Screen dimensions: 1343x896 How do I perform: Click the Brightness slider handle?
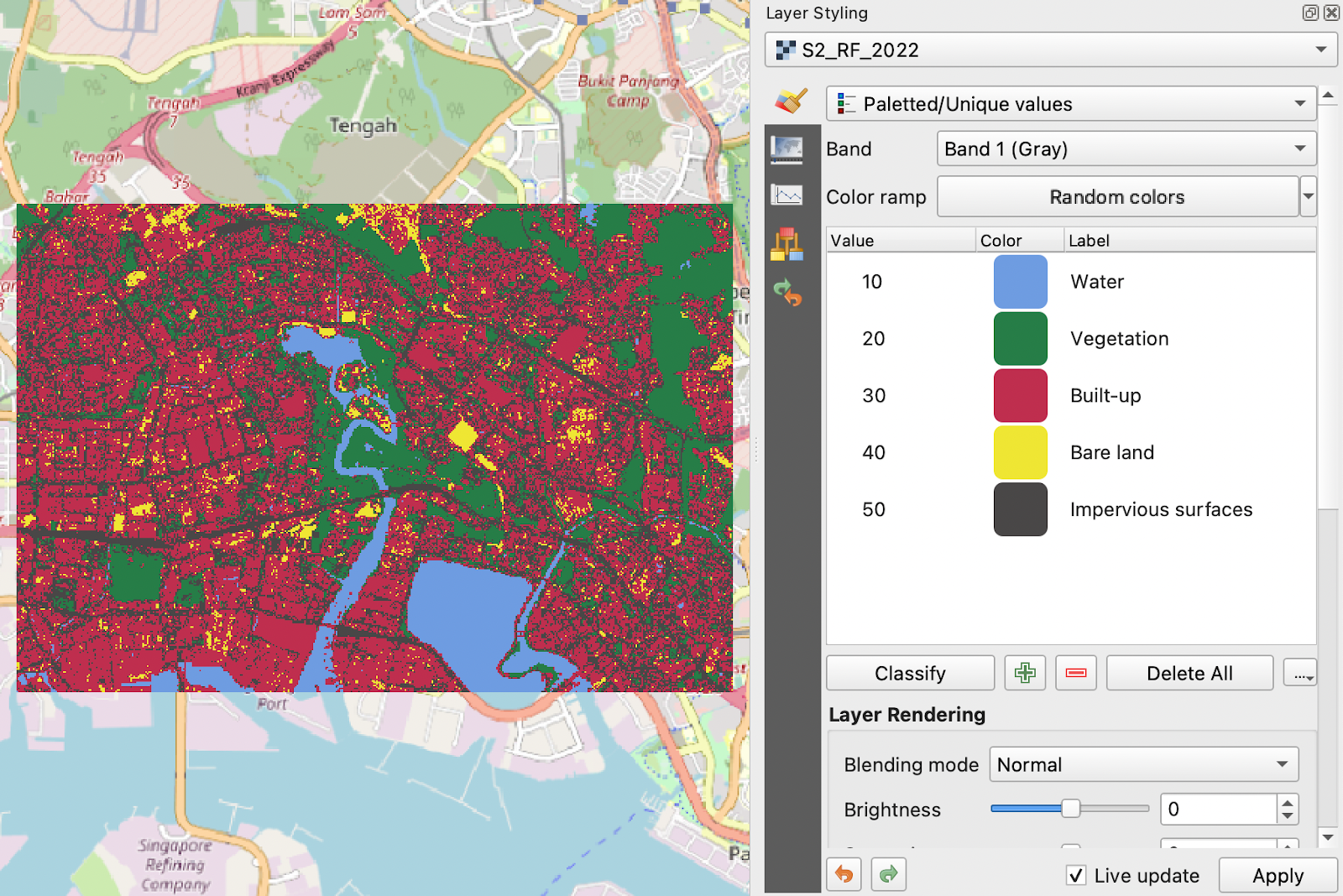point(1070,809)
